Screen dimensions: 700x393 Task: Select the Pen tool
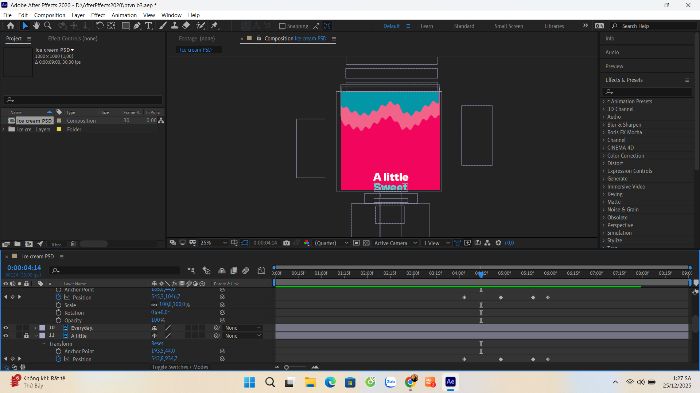point(137,26)
